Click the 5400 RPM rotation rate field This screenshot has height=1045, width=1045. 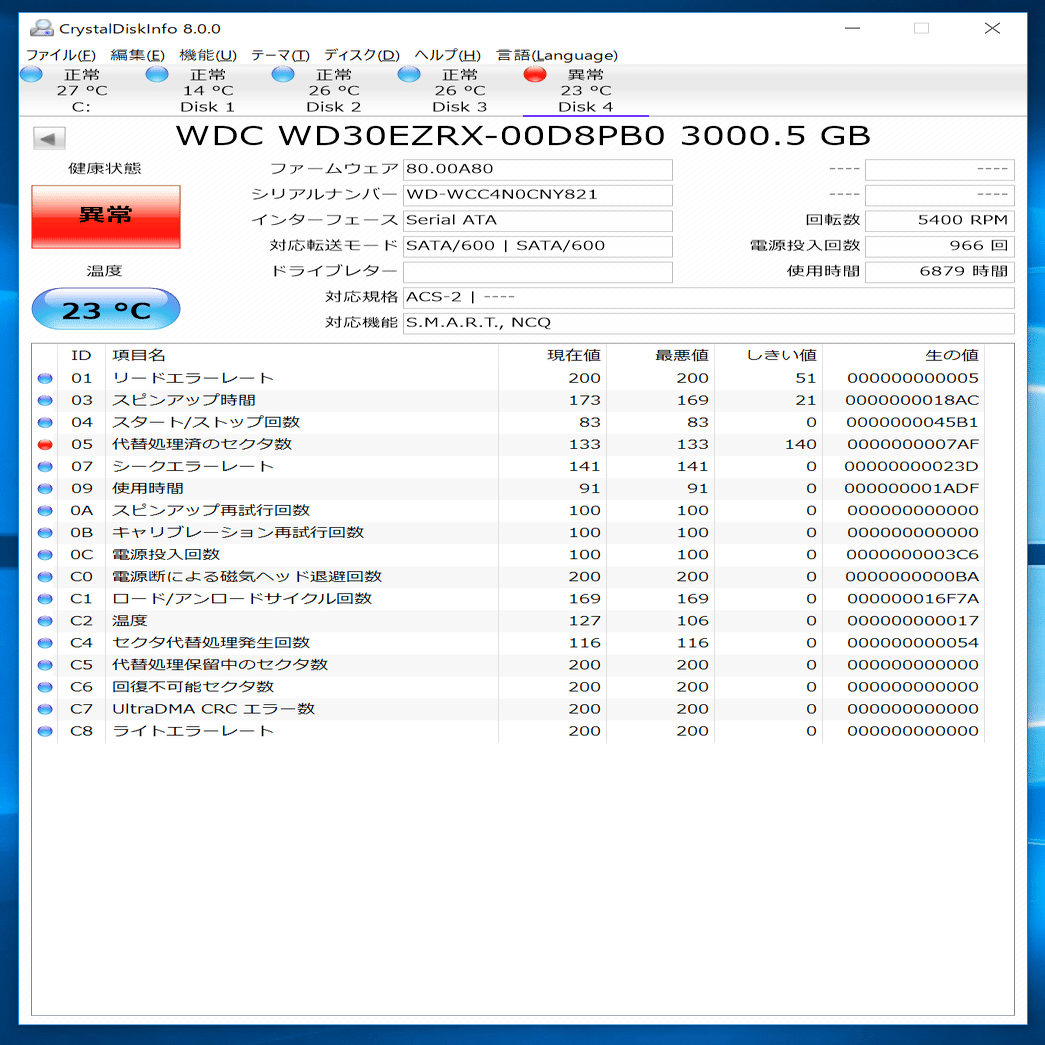tap(940, 221)
